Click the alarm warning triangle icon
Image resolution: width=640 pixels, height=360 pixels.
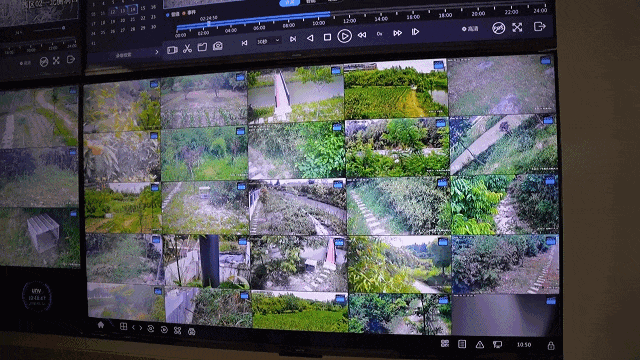[480, 345]
